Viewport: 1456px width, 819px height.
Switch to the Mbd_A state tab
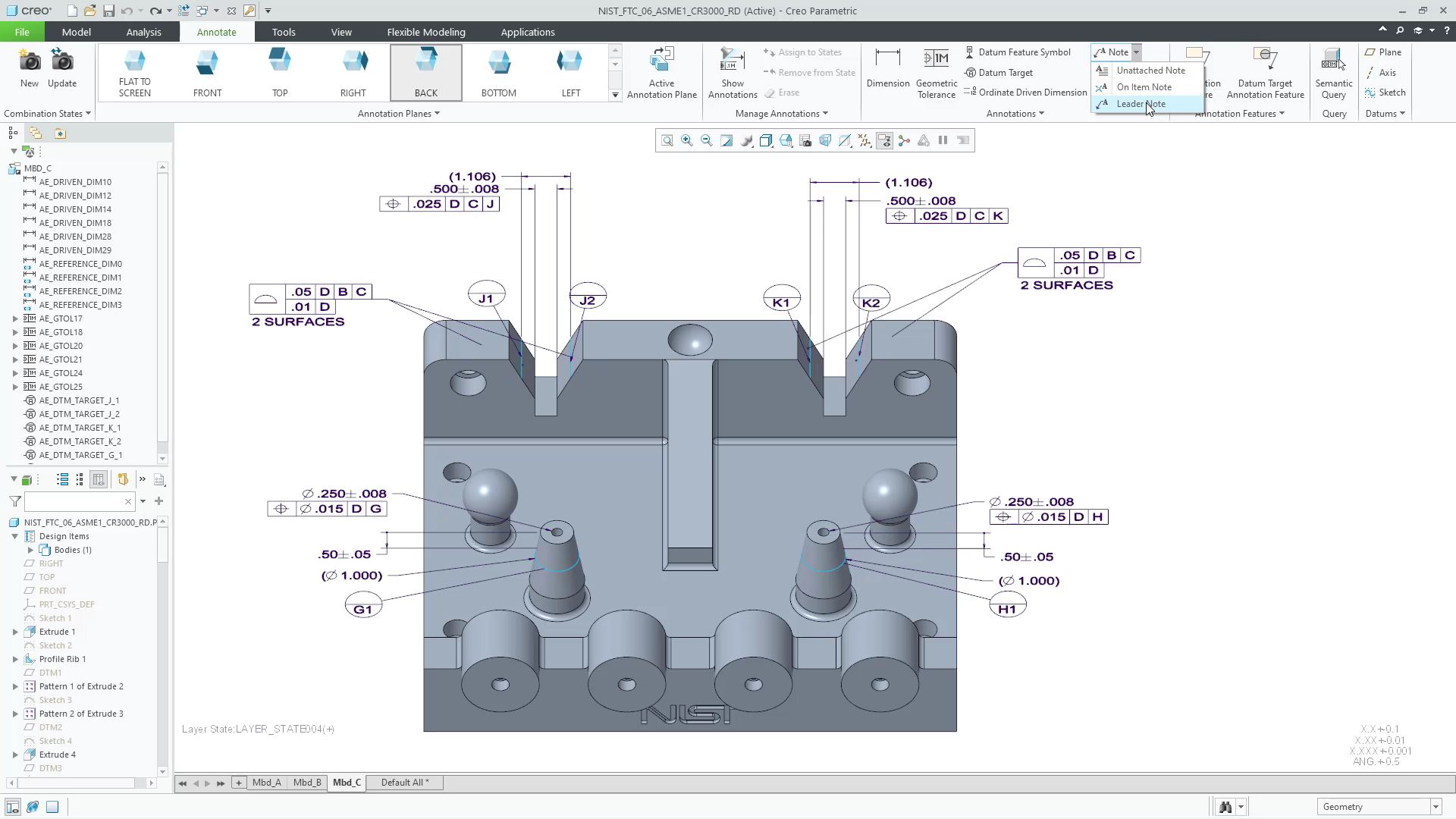coord(266,783)
